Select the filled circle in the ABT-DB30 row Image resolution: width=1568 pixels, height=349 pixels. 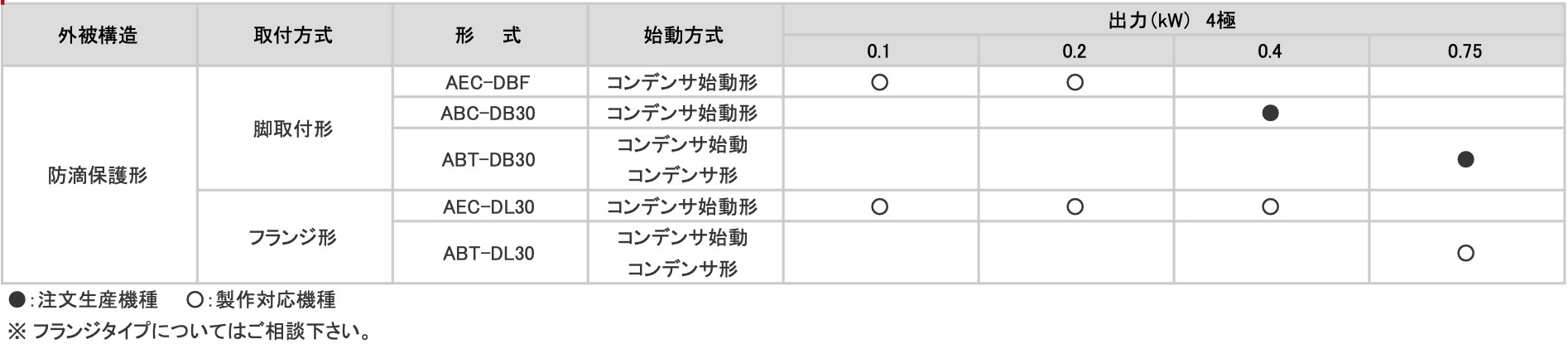(x=1465, y=159)
